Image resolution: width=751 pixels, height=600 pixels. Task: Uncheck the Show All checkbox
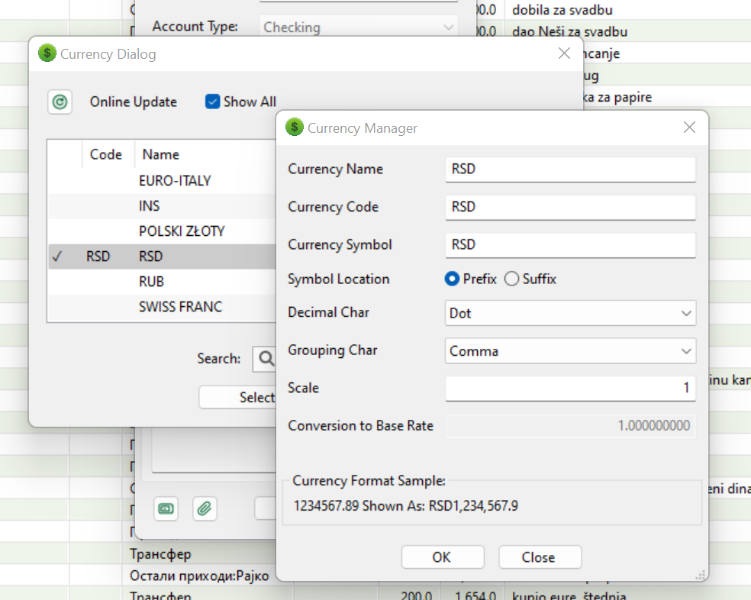(212, 102)
